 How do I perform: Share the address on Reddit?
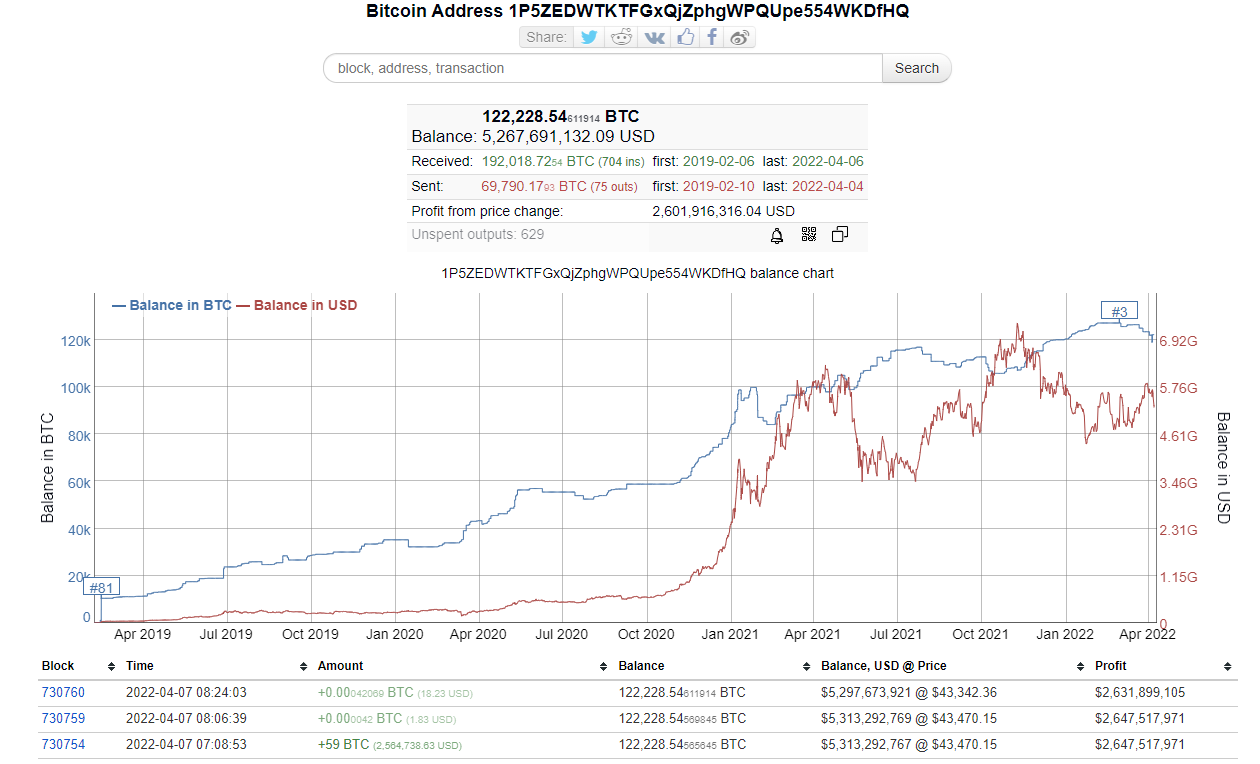click(x=621, y=37)
